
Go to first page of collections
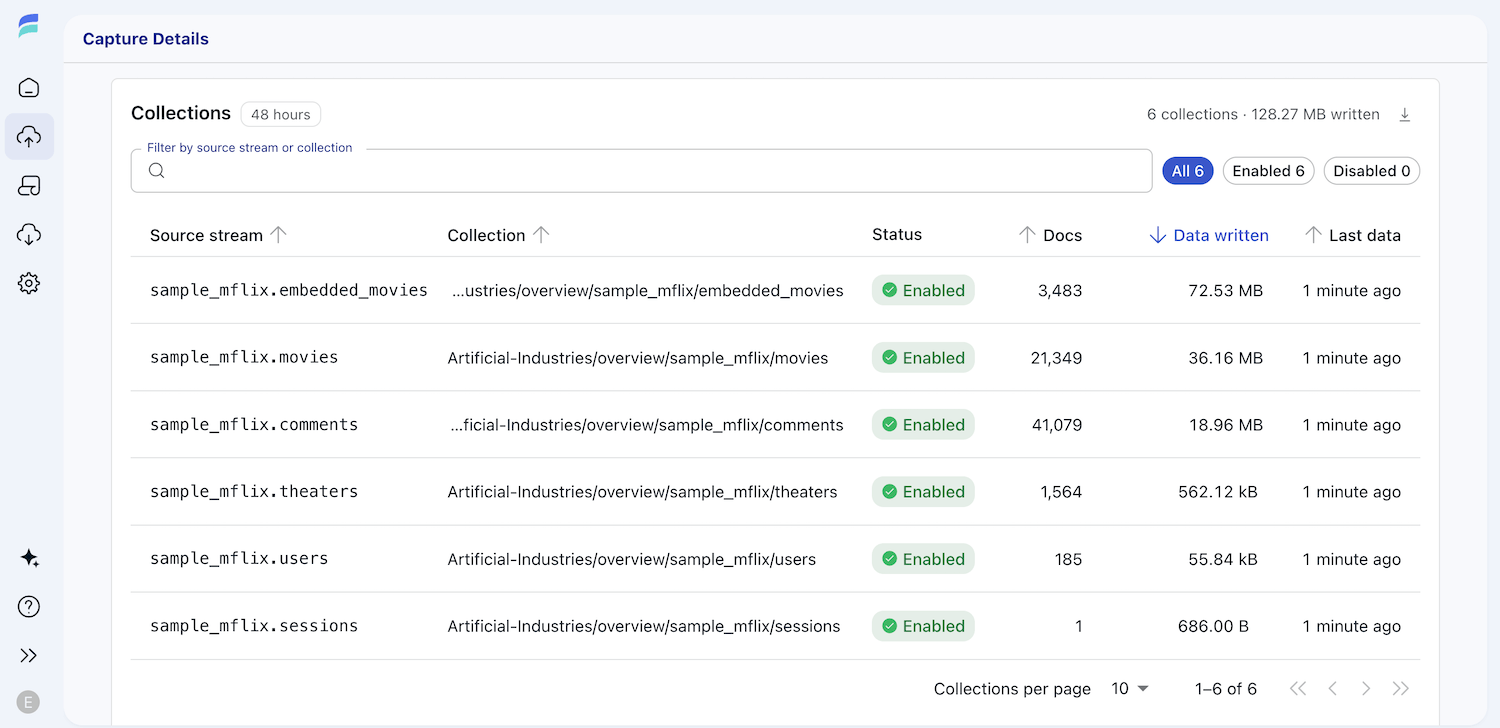tap(1298, 689)
